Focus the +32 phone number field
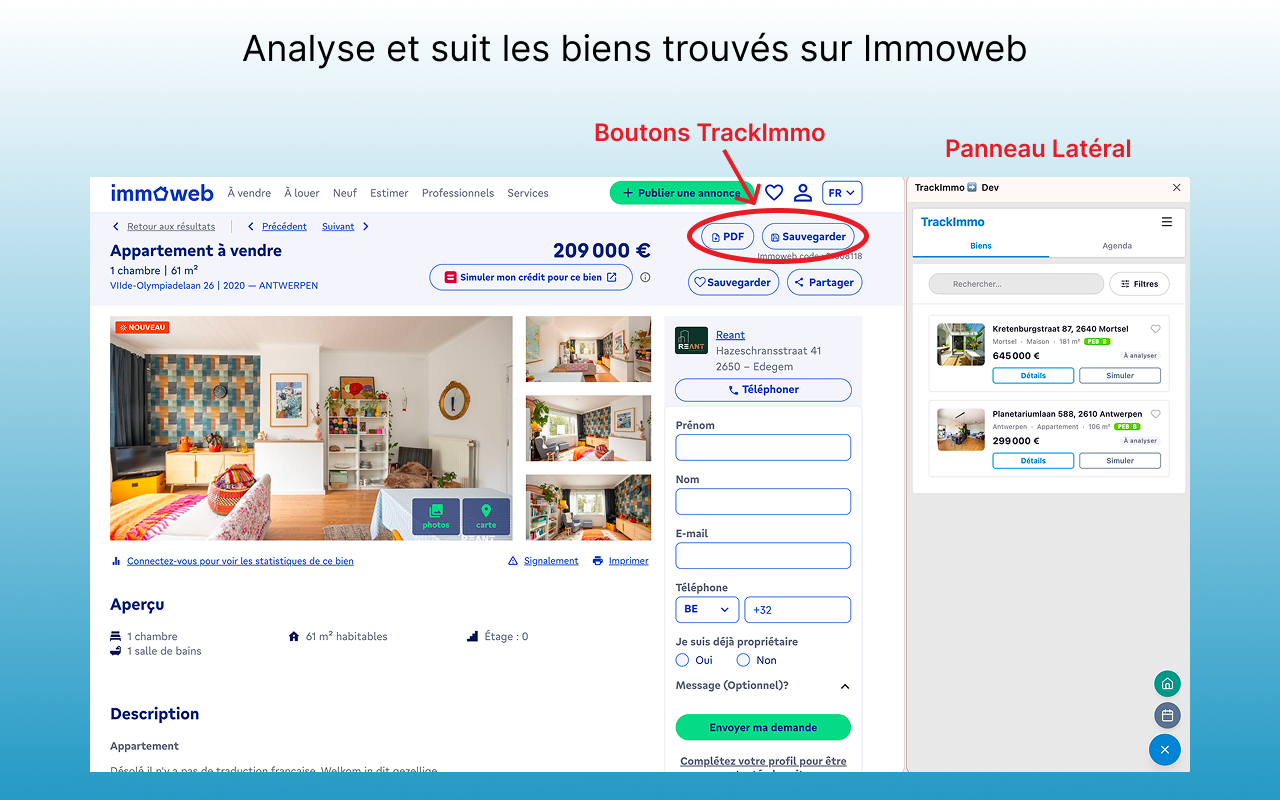This screenshot has width=1280, height=800. (798, 609)
